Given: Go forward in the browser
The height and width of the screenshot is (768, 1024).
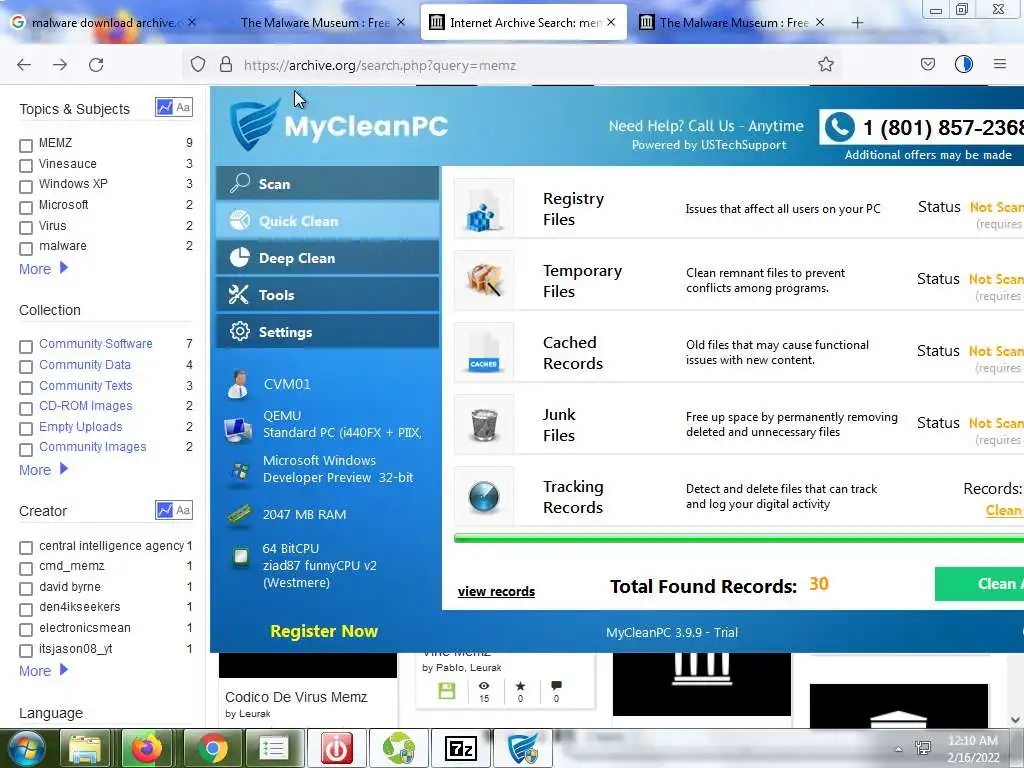Looking at the screenshot, I should coord(60,64).
